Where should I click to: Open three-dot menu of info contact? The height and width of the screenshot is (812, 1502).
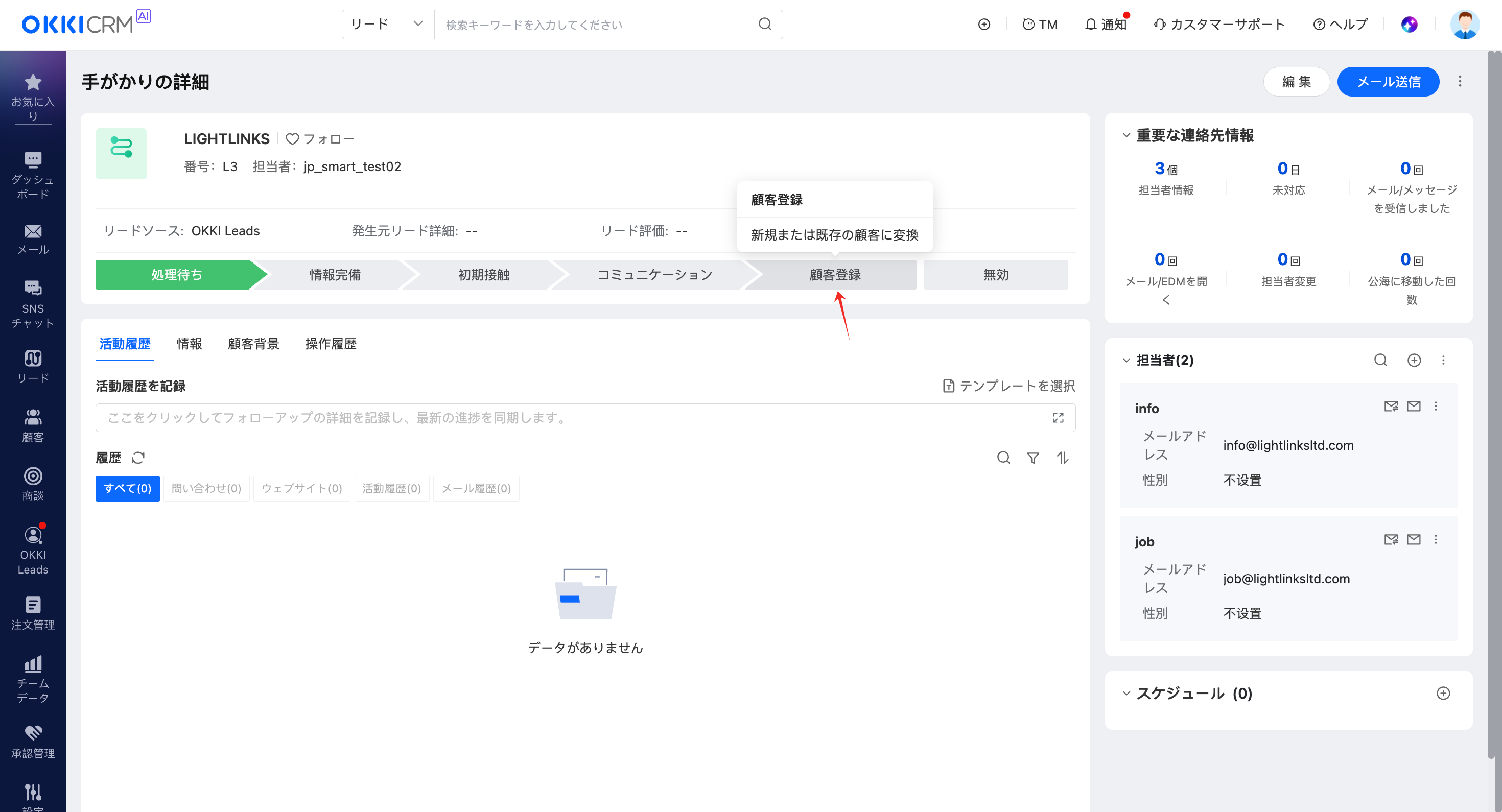click(x=1436, y=405)
